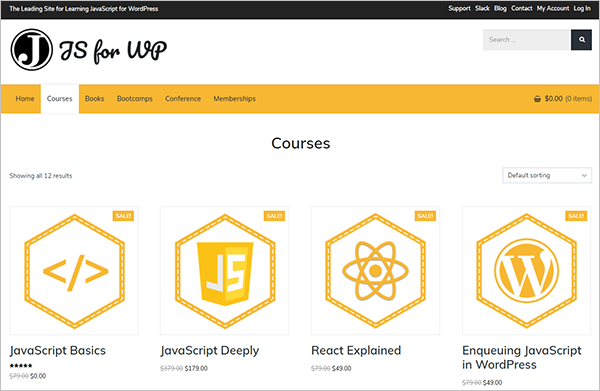Open the Enqueuing JavaScript WordPress logo image

[x=526, y=271]
